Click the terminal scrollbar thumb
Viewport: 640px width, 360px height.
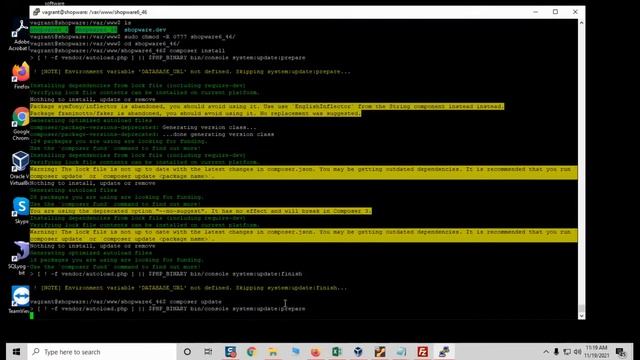tap(581, 308)
